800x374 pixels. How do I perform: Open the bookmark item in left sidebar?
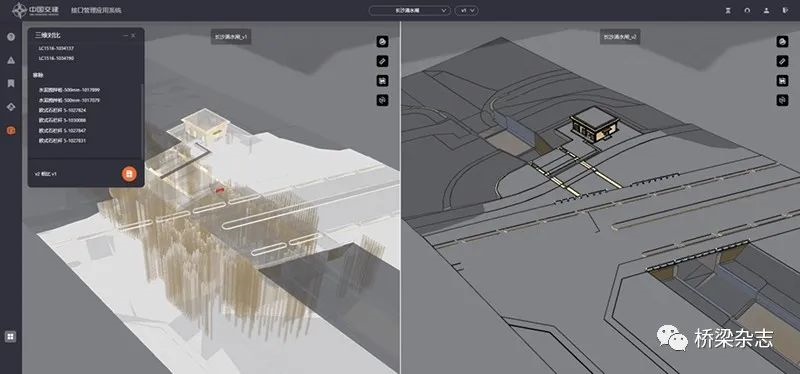tap(11, 83)
